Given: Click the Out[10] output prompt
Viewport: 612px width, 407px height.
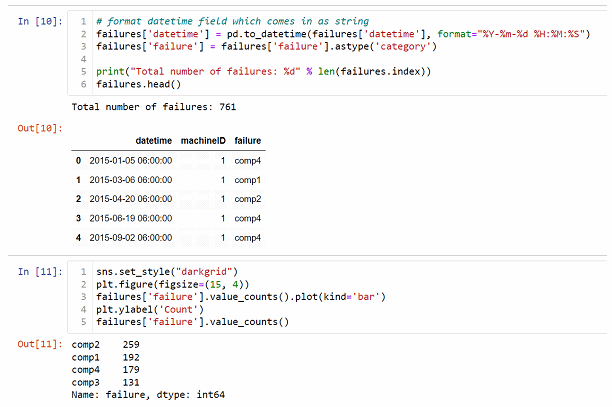Looking at the screenshot, I should (40, 128).
